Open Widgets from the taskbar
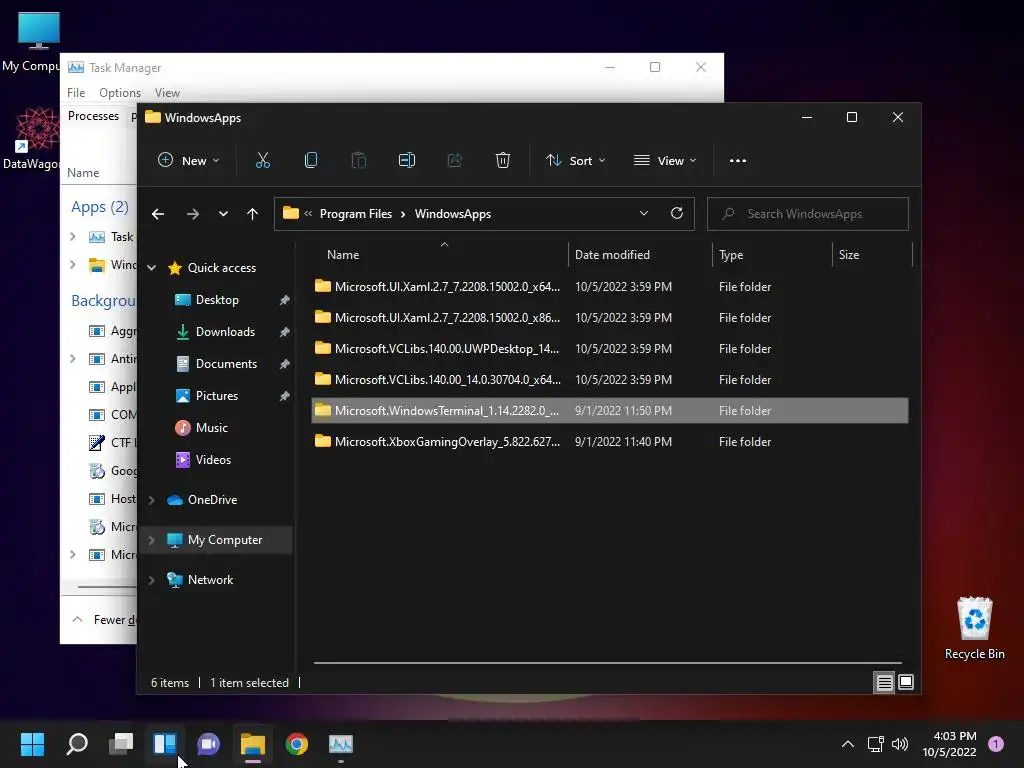The width and height of the screenshot is (1024, 768). click(165, 744)
